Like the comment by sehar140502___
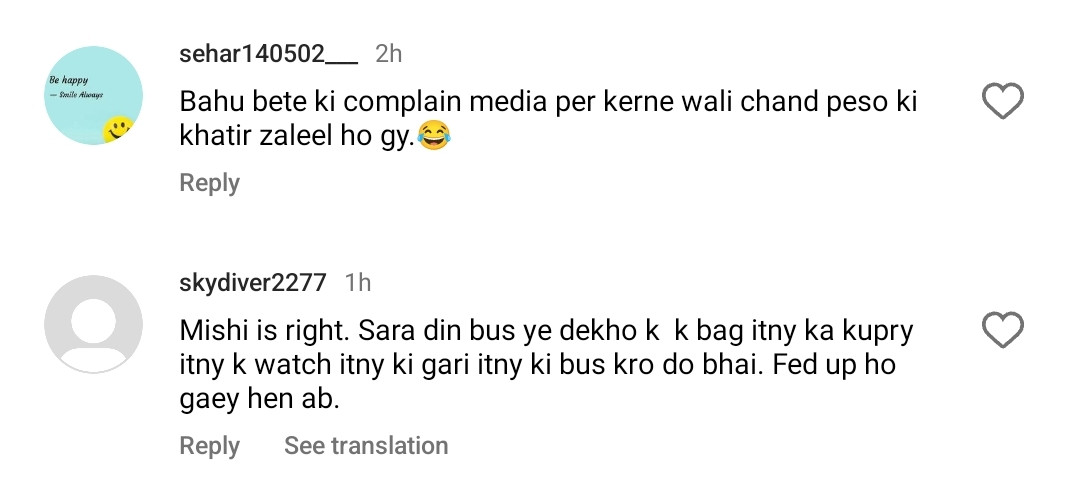Viewport: 1080px width, 504px height. click(1003, 102)
